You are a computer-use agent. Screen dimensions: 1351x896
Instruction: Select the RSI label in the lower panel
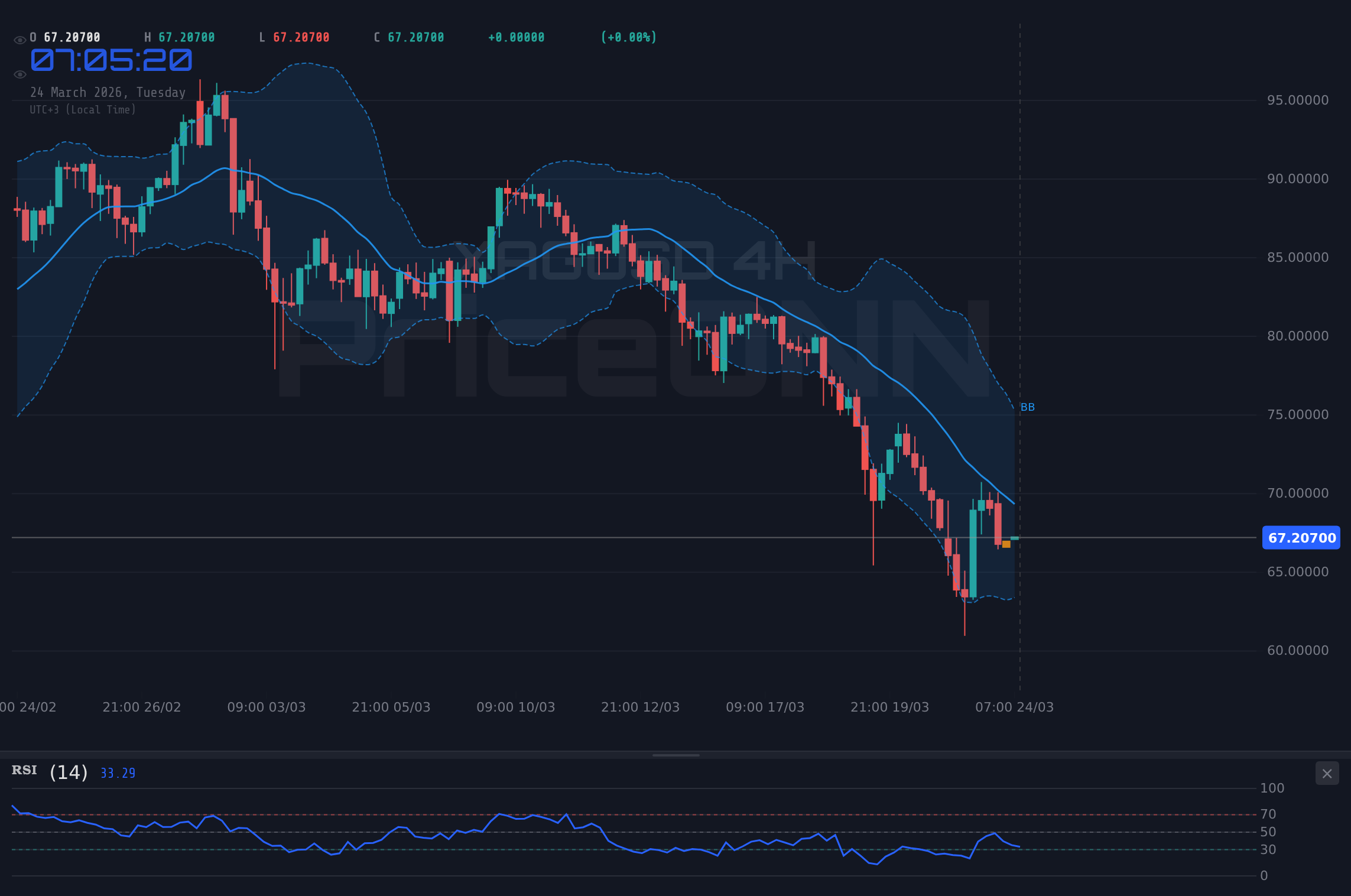point(24,770)
